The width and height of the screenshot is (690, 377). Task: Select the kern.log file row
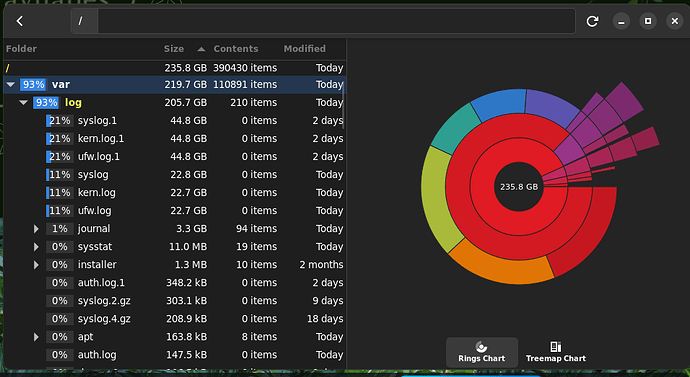point(174,193)
